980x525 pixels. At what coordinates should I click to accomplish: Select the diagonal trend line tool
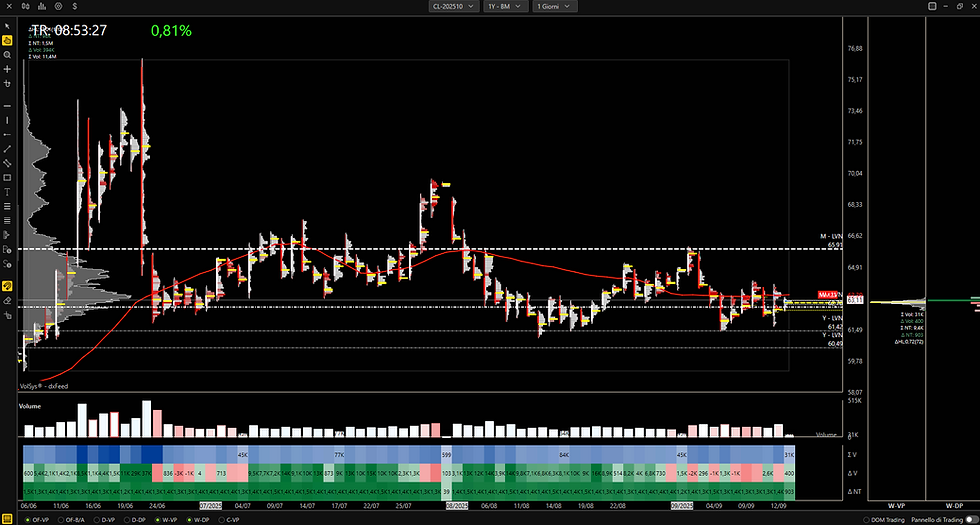point(7,149)
